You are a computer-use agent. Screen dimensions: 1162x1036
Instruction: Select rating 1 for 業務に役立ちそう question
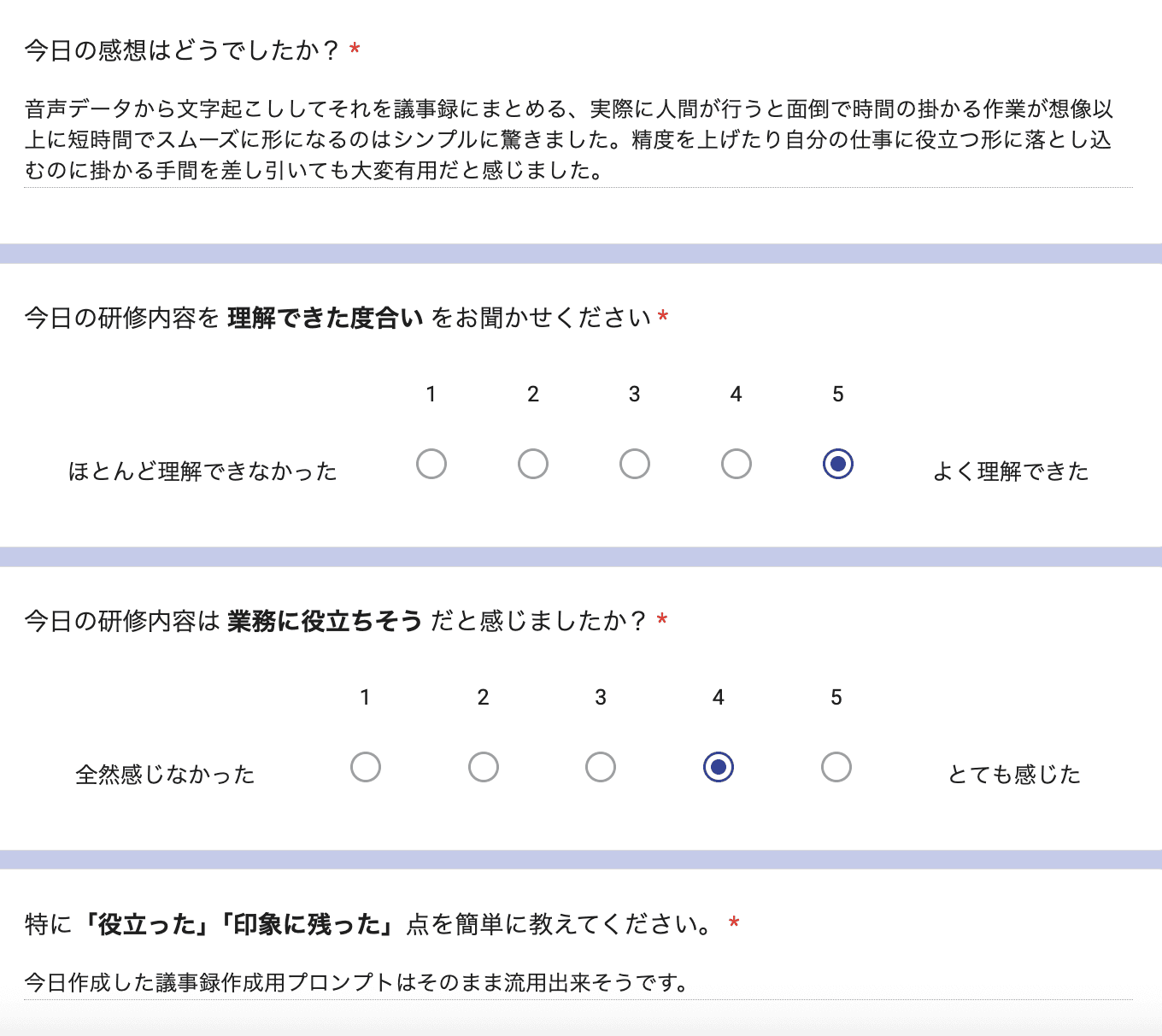(366, 767)
